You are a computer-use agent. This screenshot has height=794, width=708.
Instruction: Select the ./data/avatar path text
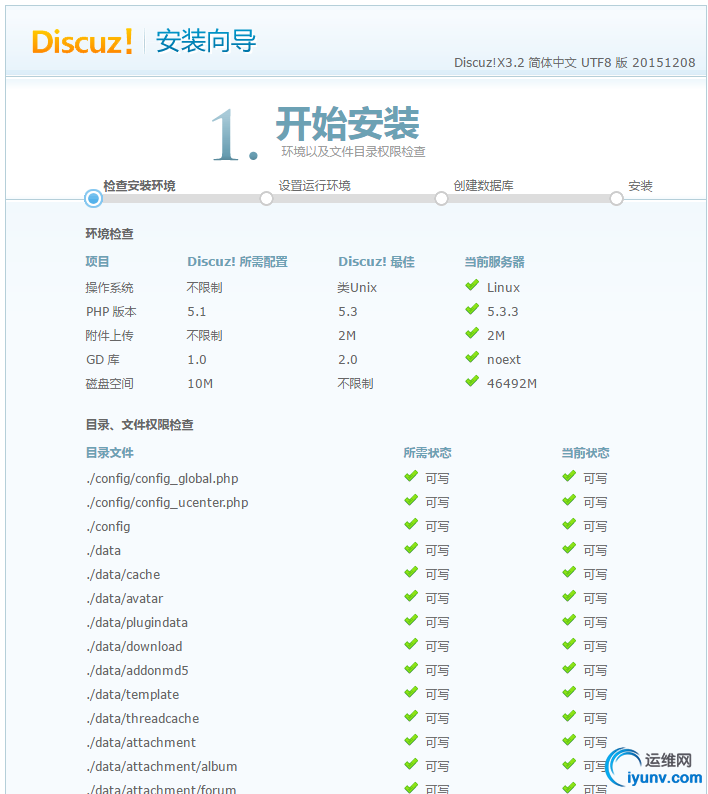[x=125, y=599]
